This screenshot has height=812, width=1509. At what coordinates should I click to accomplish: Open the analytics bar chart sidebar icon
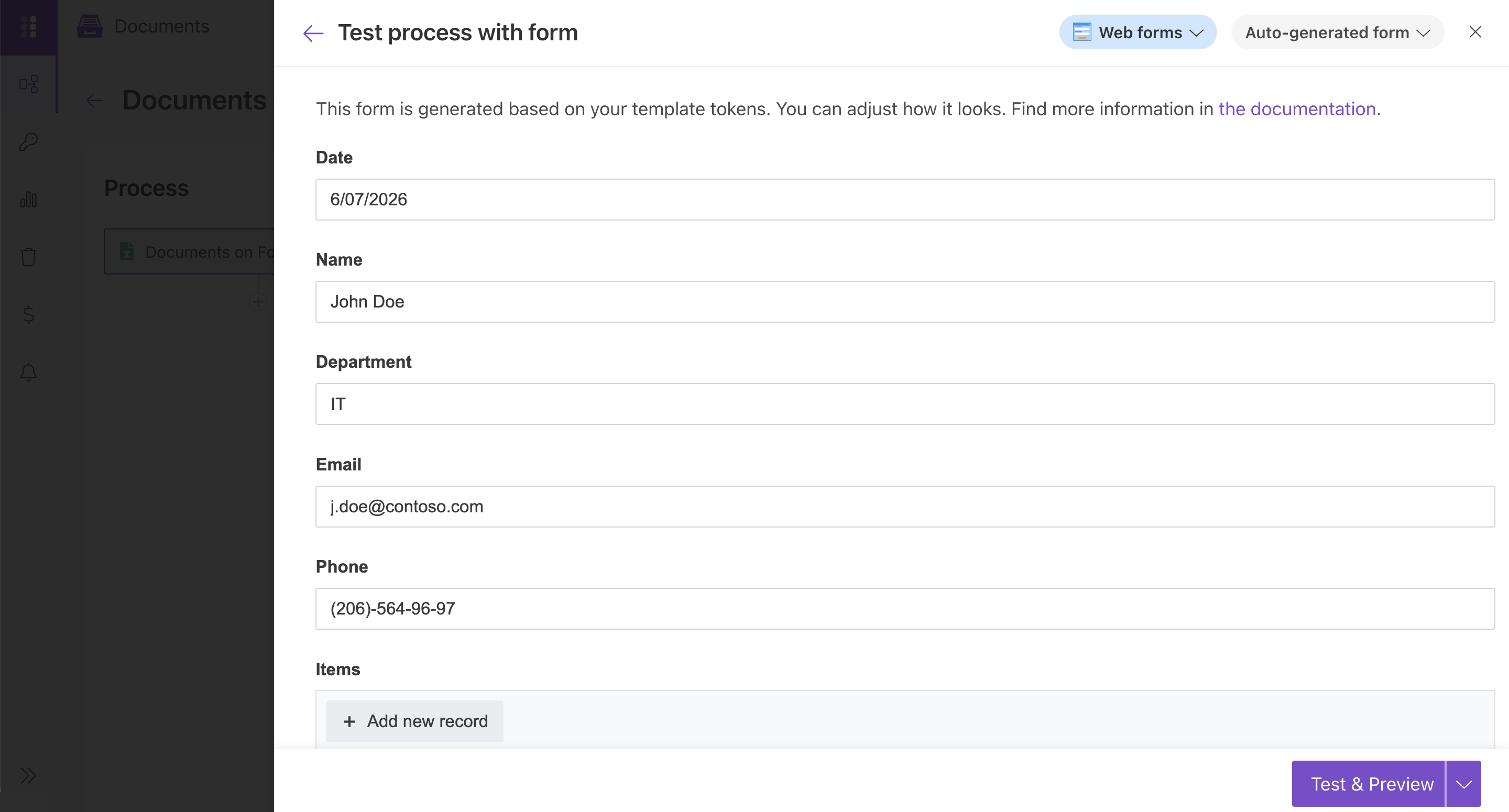click(x=29, y=199)
